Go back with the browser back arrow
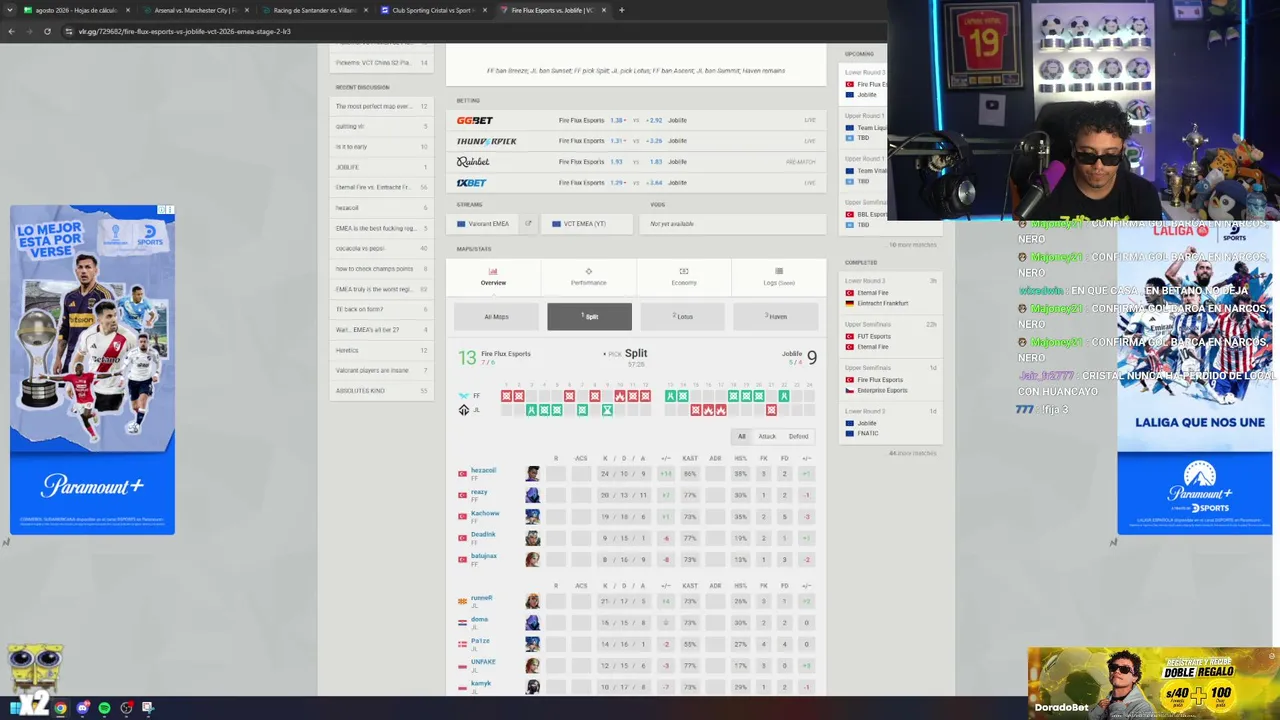Viewport: 1280px width, 720px height. [11, 31]
